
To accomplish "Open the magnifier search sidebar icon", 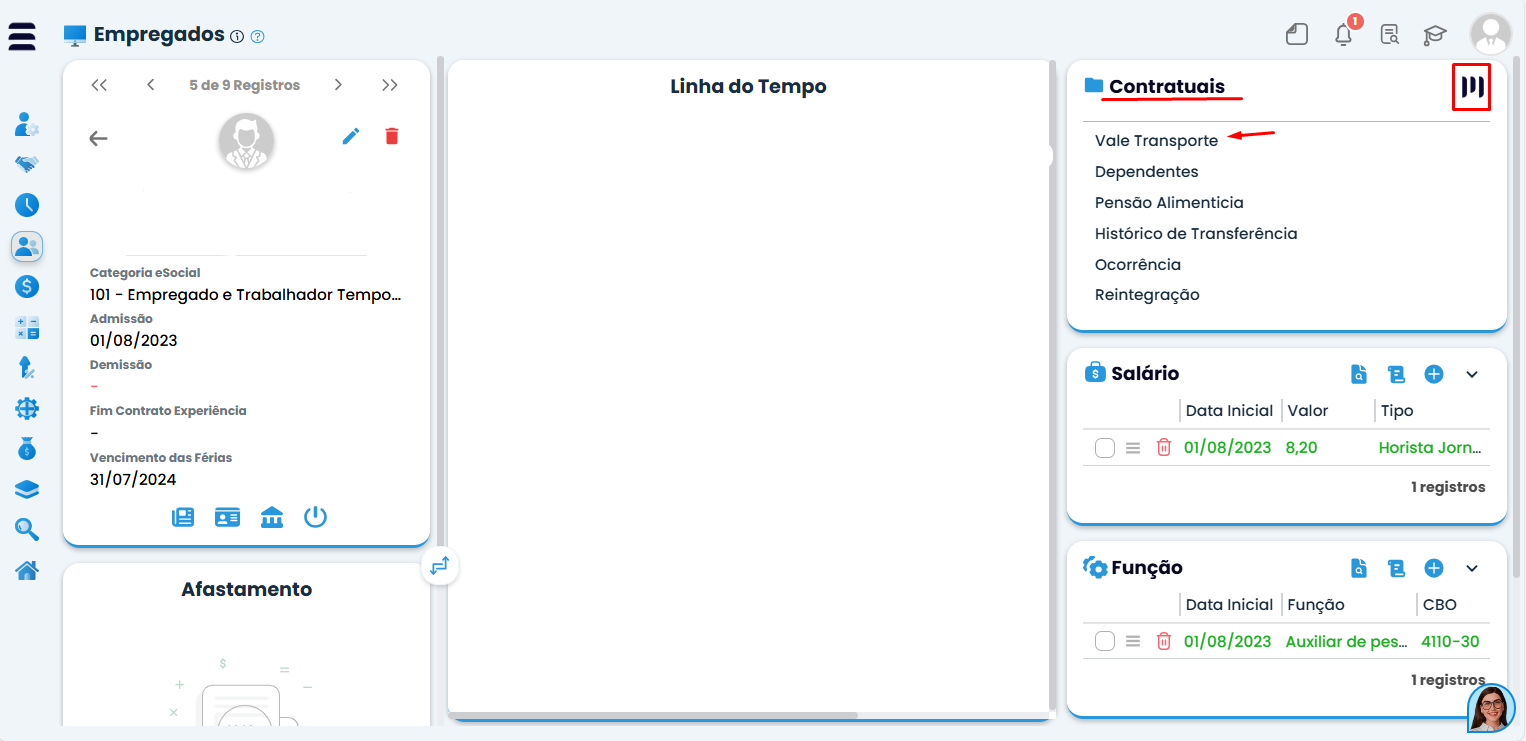I will (27, 530).
